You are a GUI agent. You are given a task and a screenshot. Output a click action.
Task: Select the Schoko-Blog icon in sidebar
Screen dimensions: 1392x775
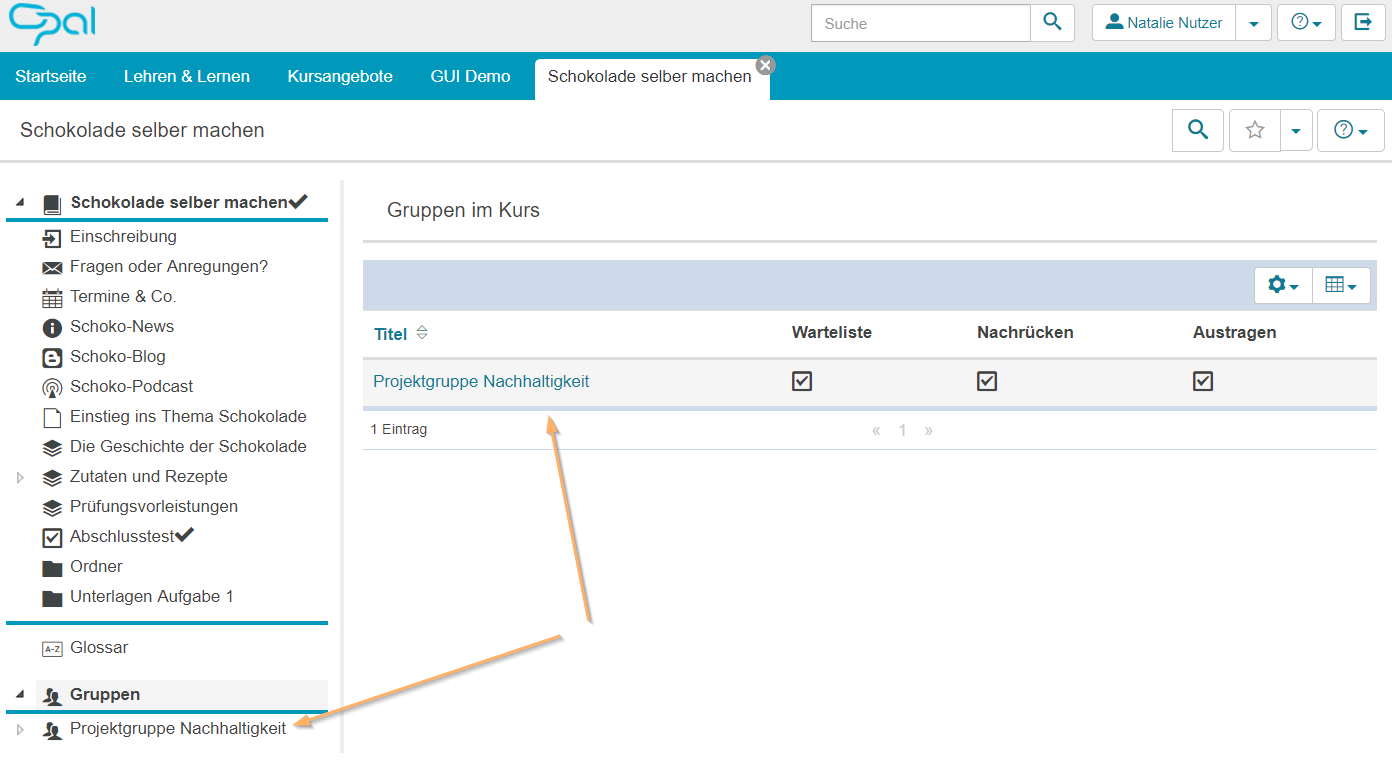(52, 357)
